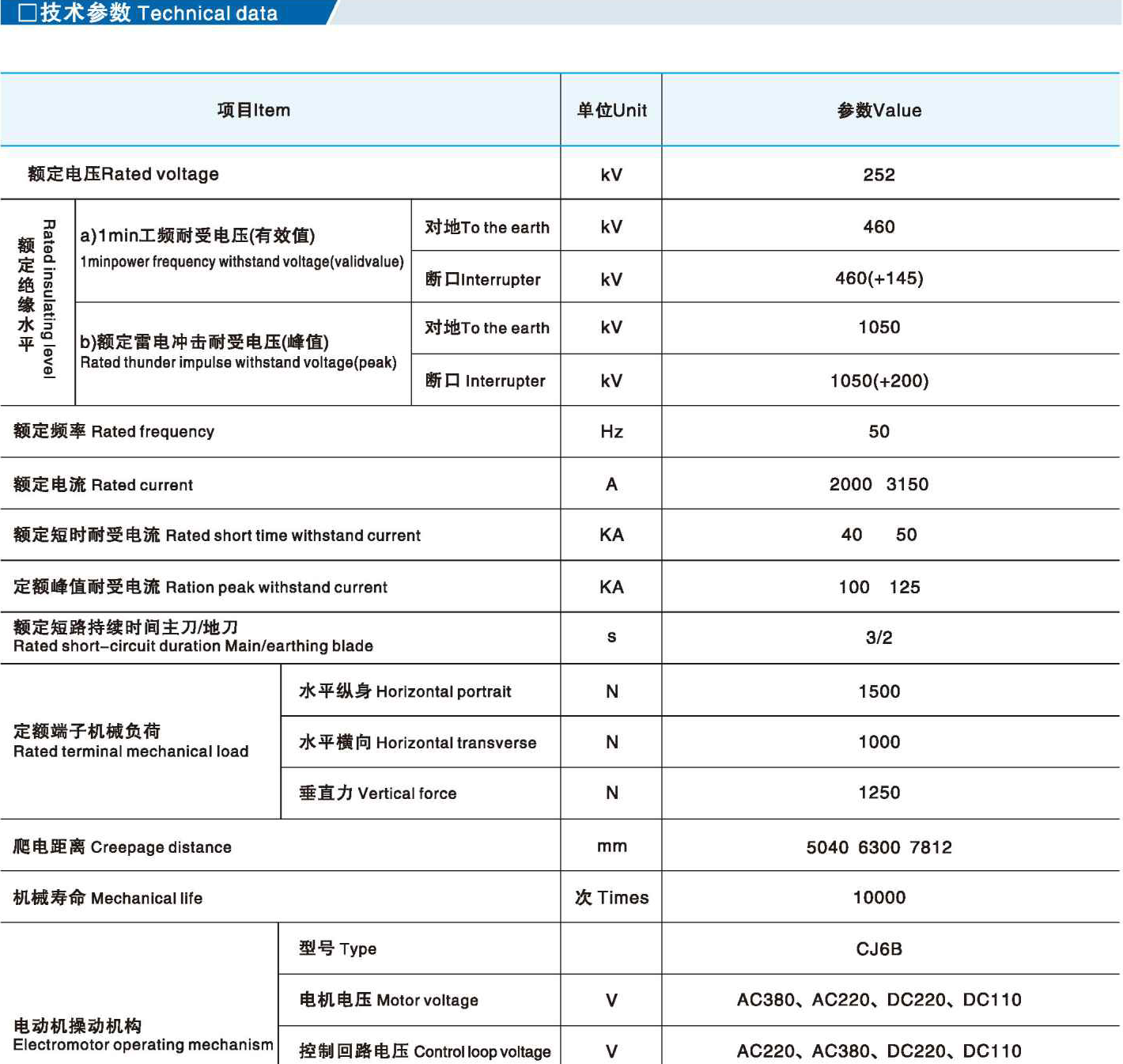Select the 参数Value column header
1123x1064 pixels.
[x=879, y=110]
